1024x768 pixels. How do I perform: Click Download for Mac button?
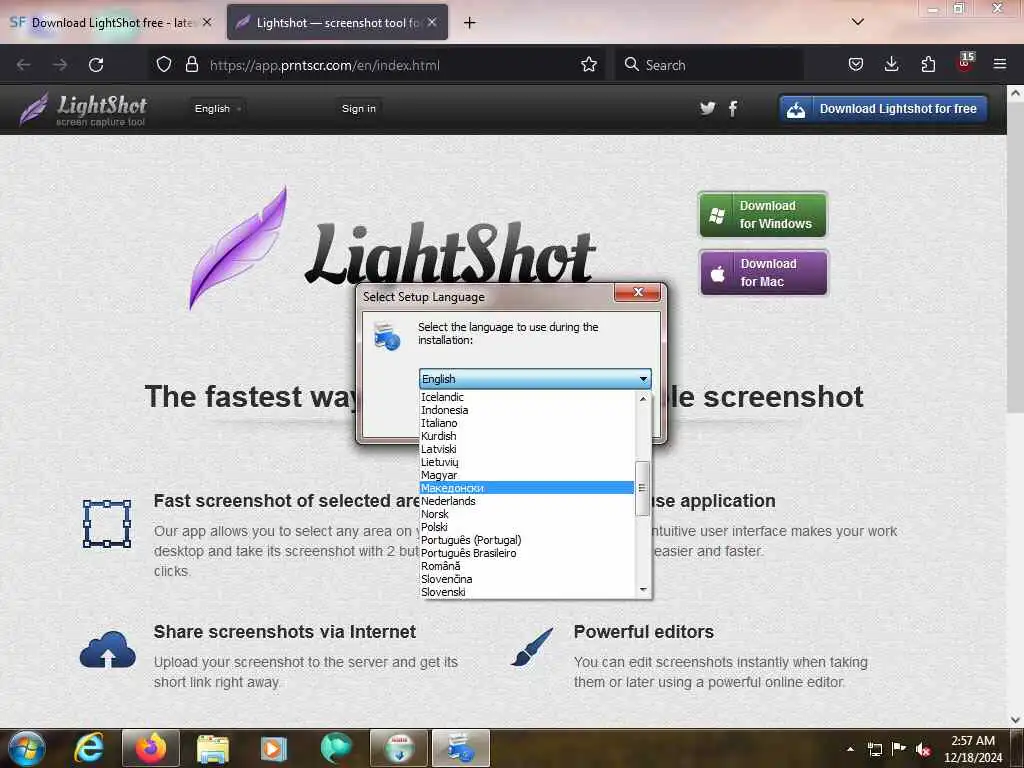click(763, 273)
